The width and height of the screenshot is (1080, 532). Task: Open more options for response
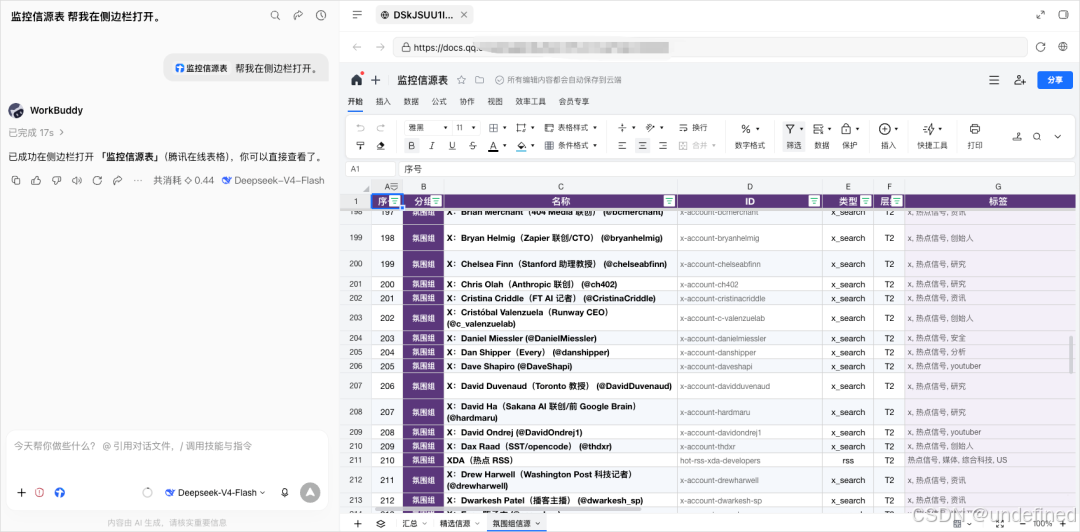pyautogui.click(x=138, y=181)
